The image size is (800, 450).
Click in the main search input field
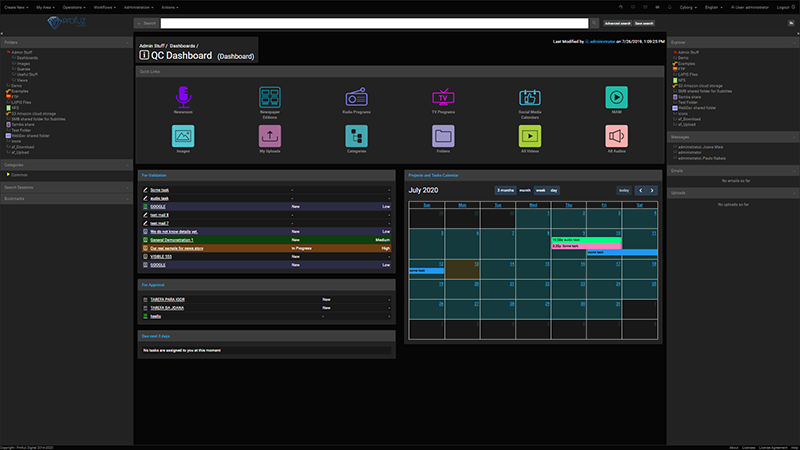(x=372, y=22)
